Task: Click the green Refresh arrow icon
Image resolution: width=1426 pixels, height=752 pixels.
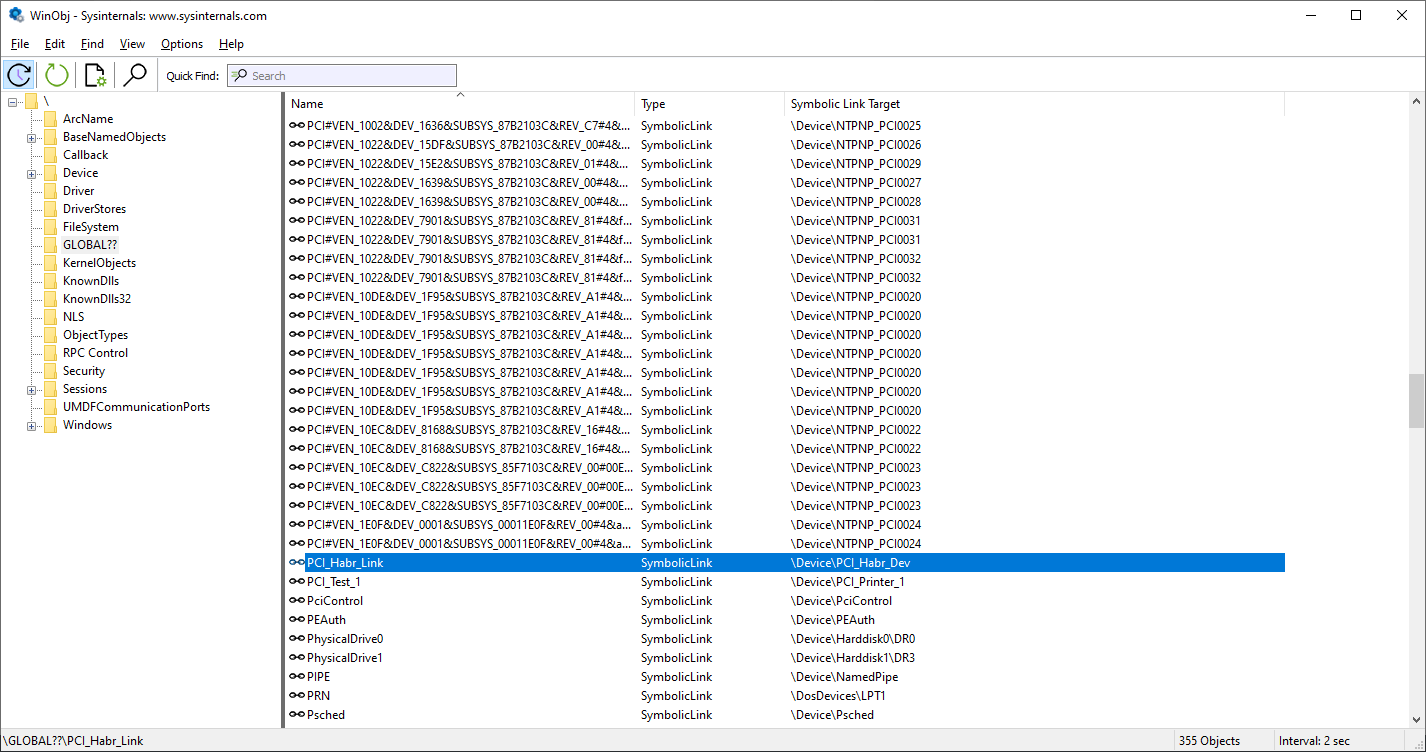Action: (57, 75)
